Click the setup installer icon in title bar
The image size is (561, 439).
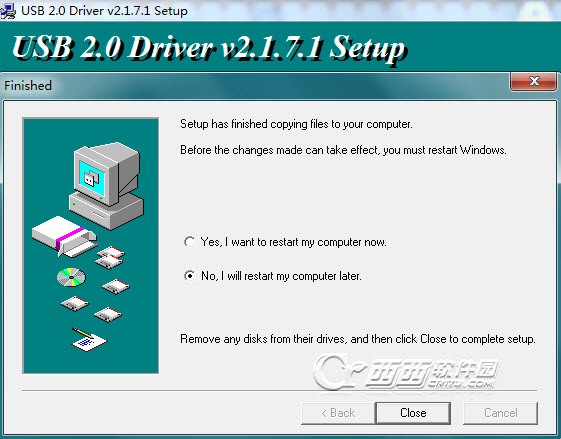click(x=8, y=10)
